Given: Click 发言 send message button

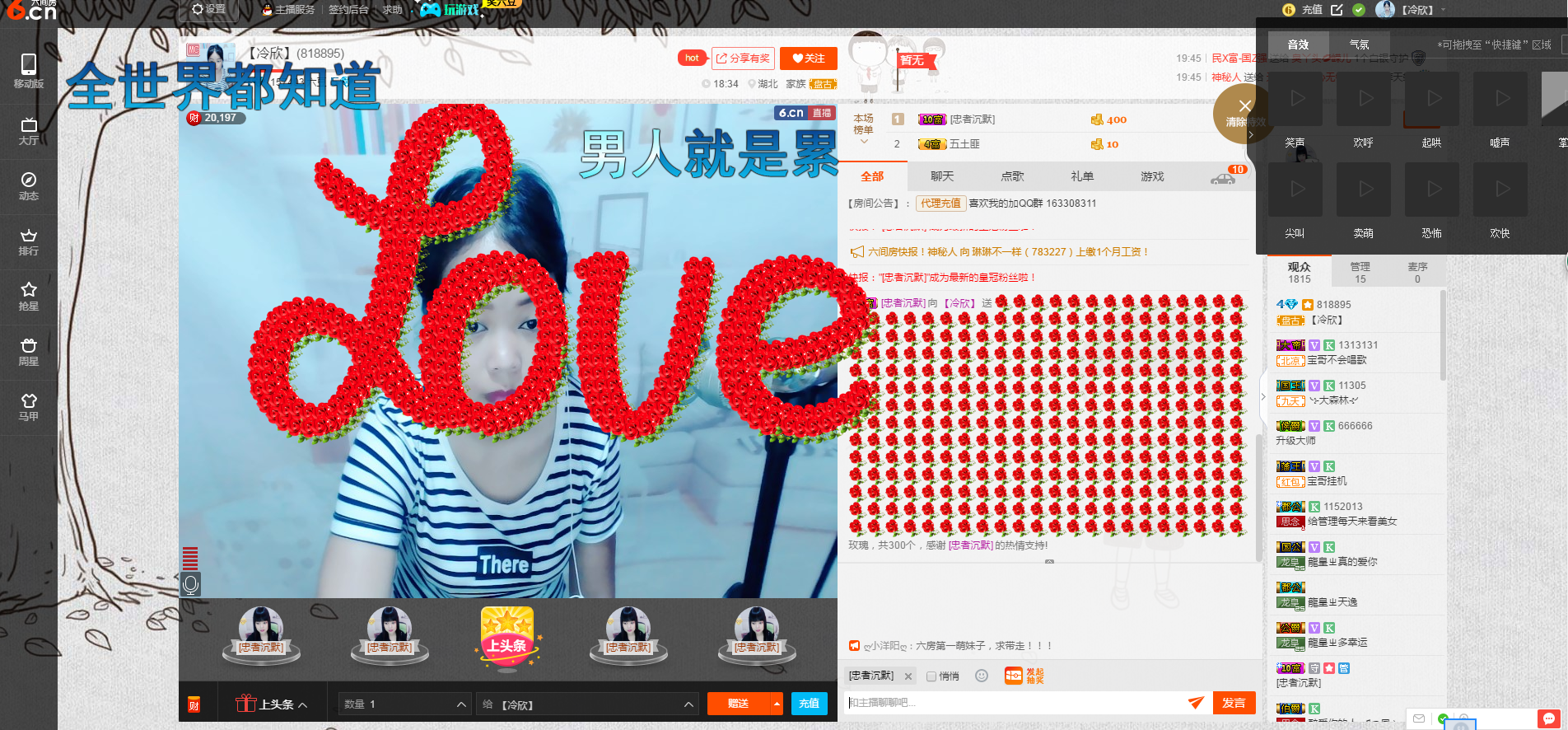Looking at the screenshot, I should click(x=1234, y=703).
